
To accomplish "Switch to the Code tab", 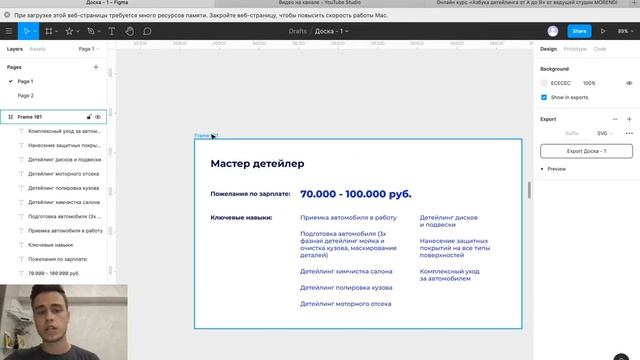I will click(600, 49).
